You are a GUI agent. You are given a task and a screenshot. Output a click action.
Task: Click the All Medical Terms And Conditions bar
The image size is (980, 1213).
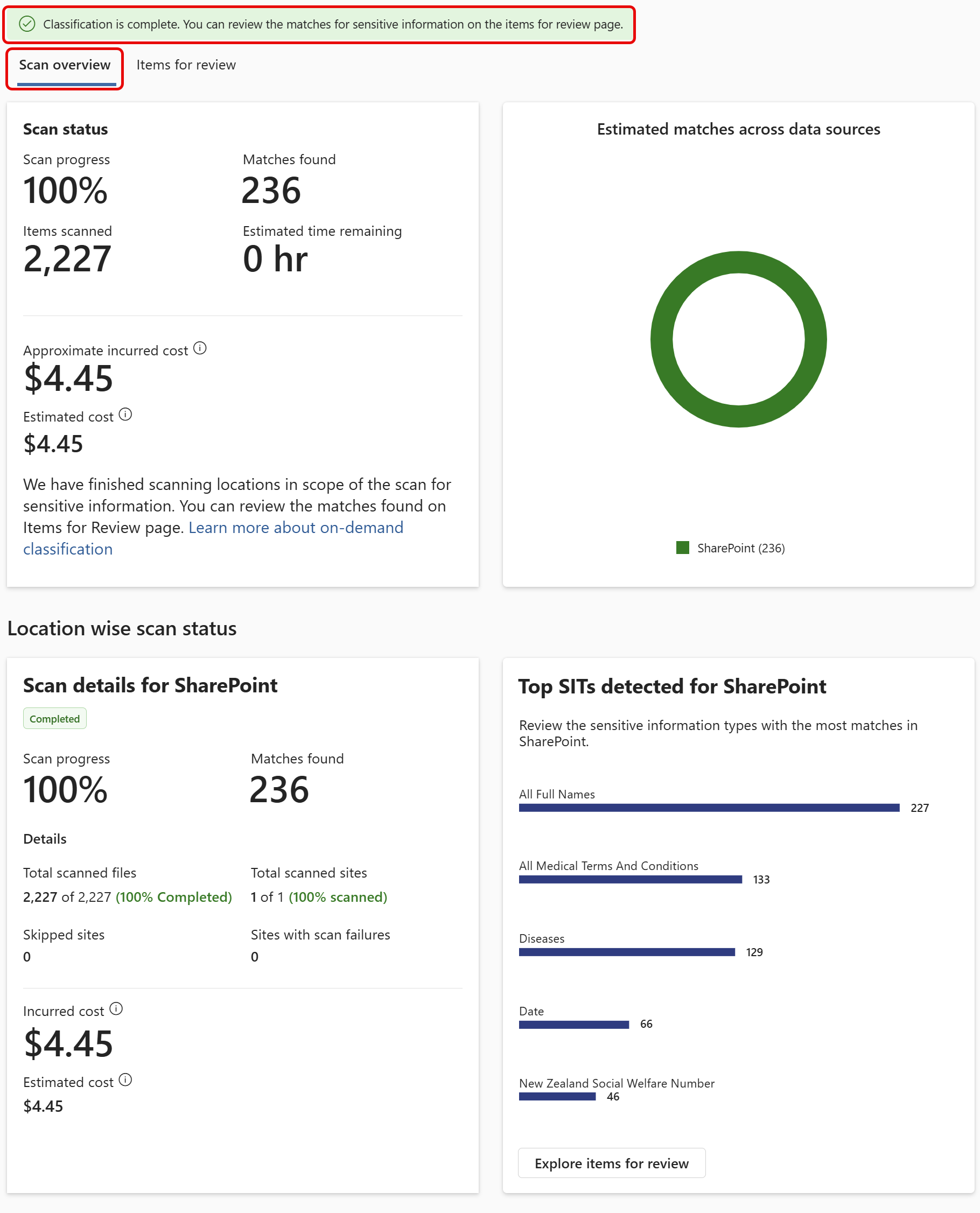pos(629,879)
